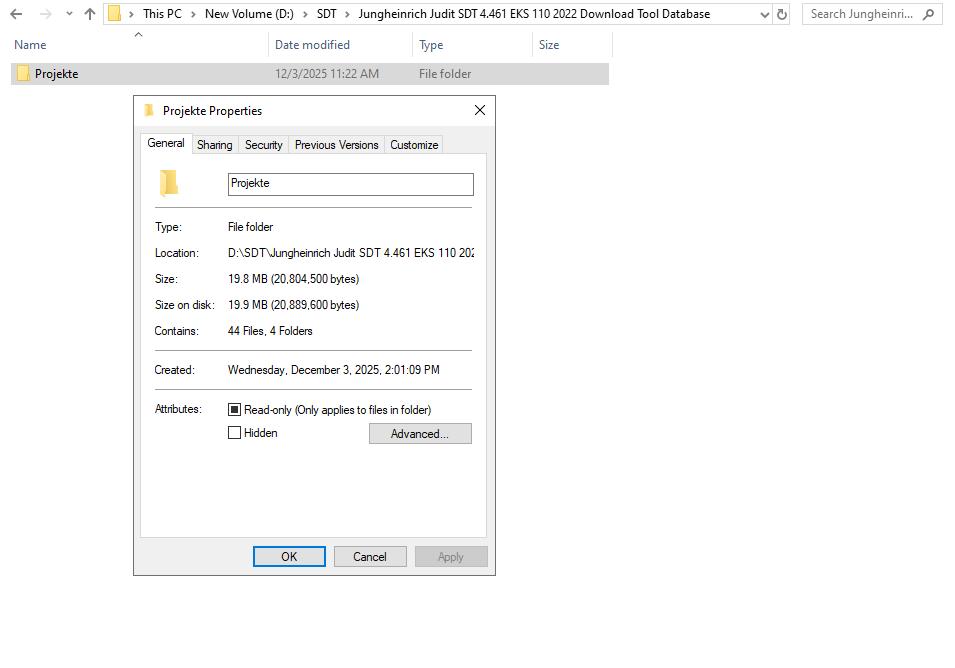The image size is (955, 668).
Task: Open the Customize tab
Action: [x=414, y=145]
